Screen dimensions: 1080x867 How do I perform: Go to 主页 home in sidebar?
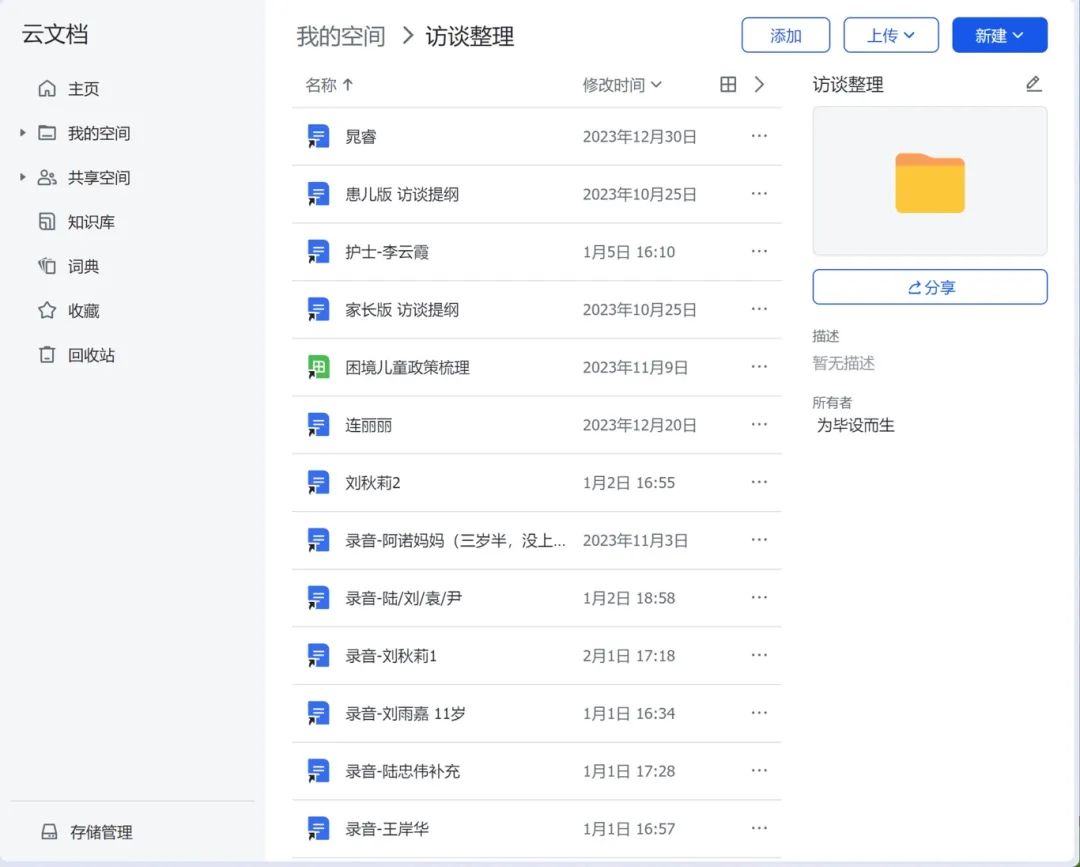(x=82, y=89)
